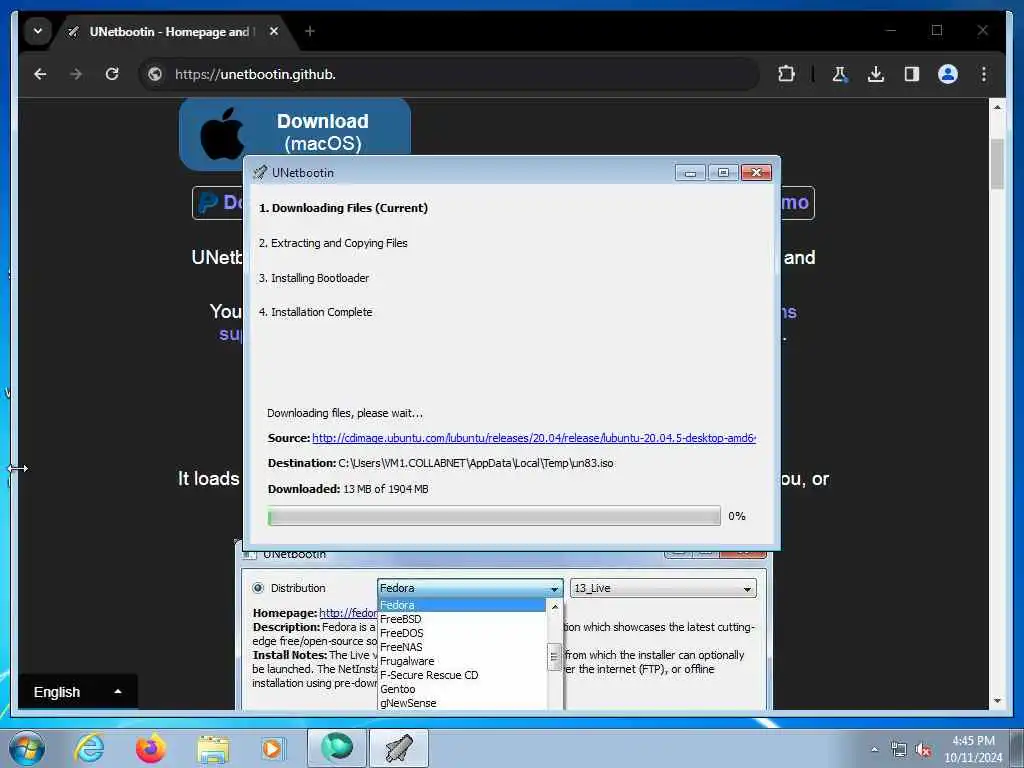Choose Gentoo in distribution list
1024x768 pixels.
point(462,689)
